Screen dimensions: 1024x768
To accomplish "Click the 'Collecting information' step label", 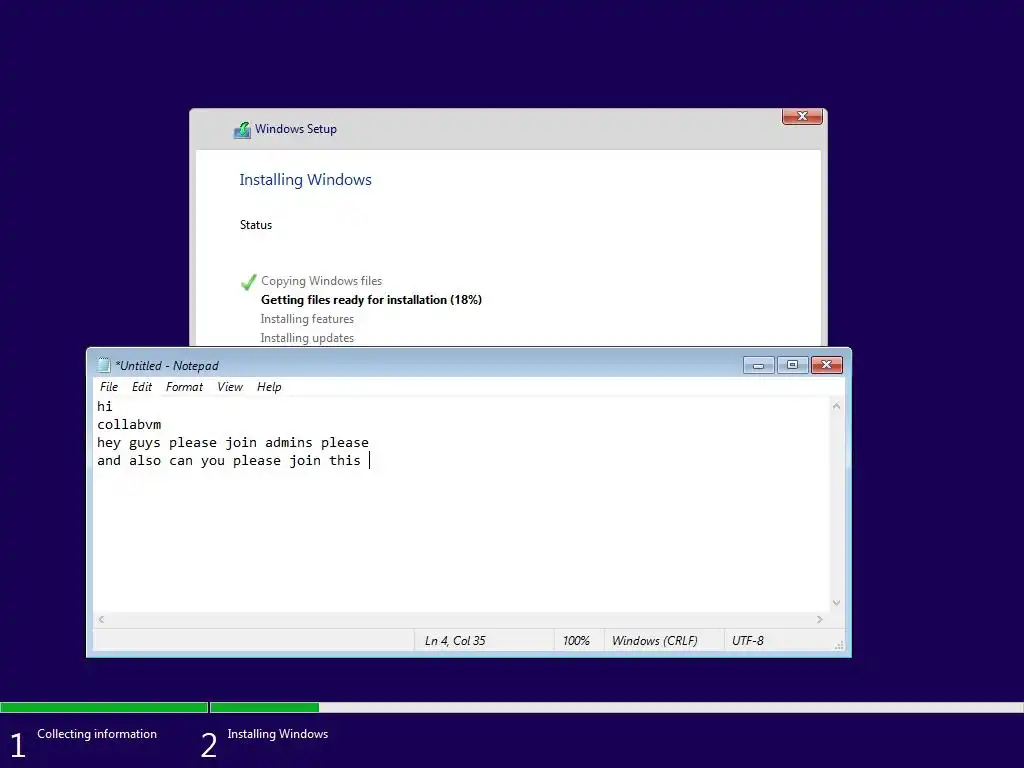I will pos(97,734).
